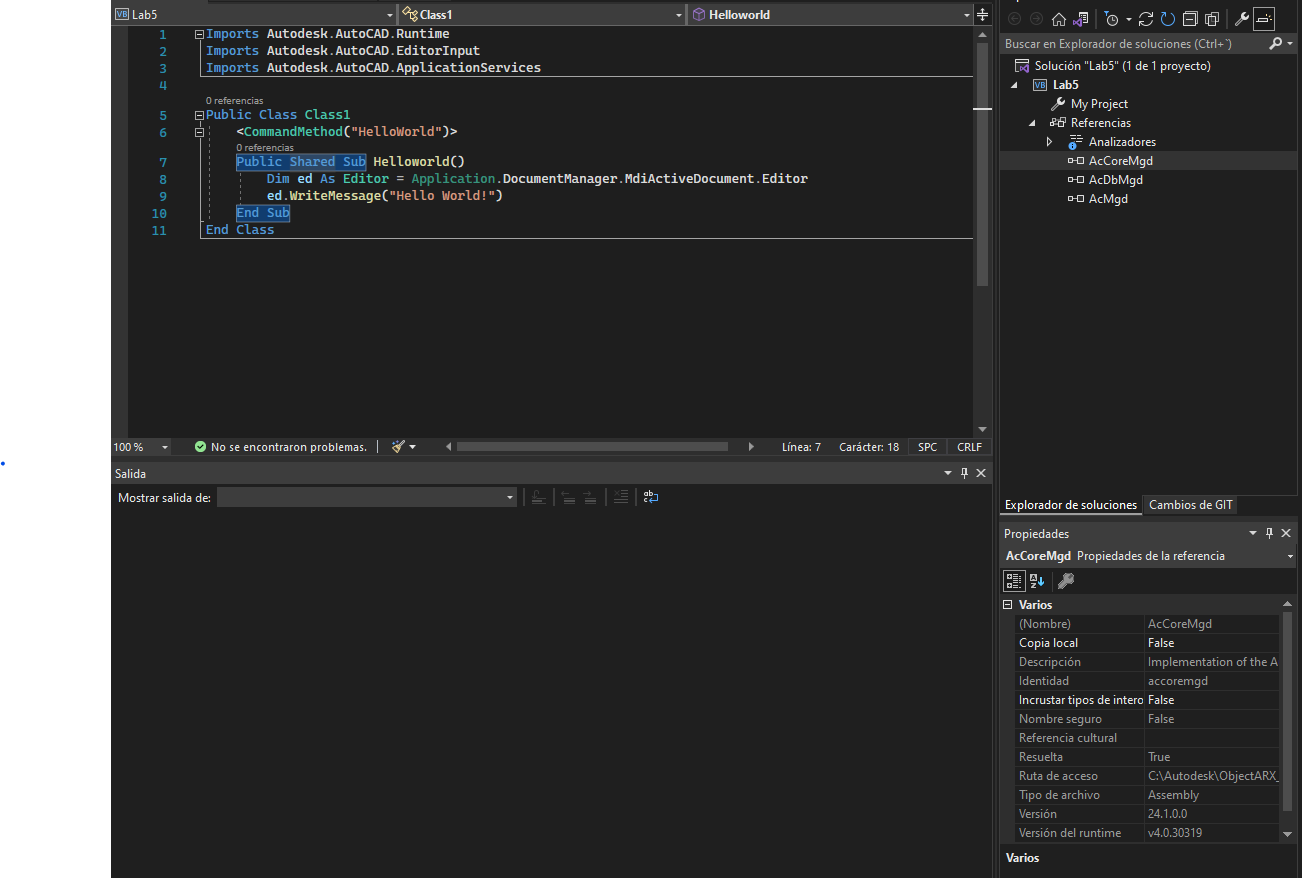Switch to the Cambios de GIT tab
Viewport: 1302px width, 878px height.
coord(1190,505)
